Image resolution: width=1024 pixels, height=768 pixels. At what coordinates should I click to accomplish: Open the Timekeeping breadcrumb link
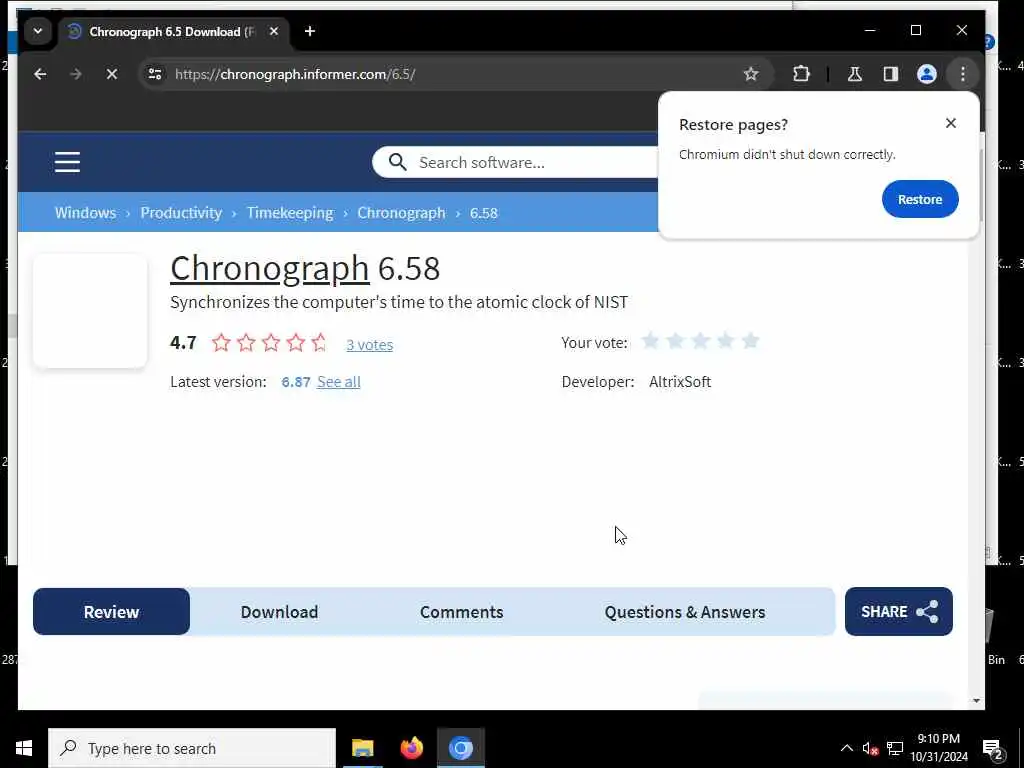[290, 213]
